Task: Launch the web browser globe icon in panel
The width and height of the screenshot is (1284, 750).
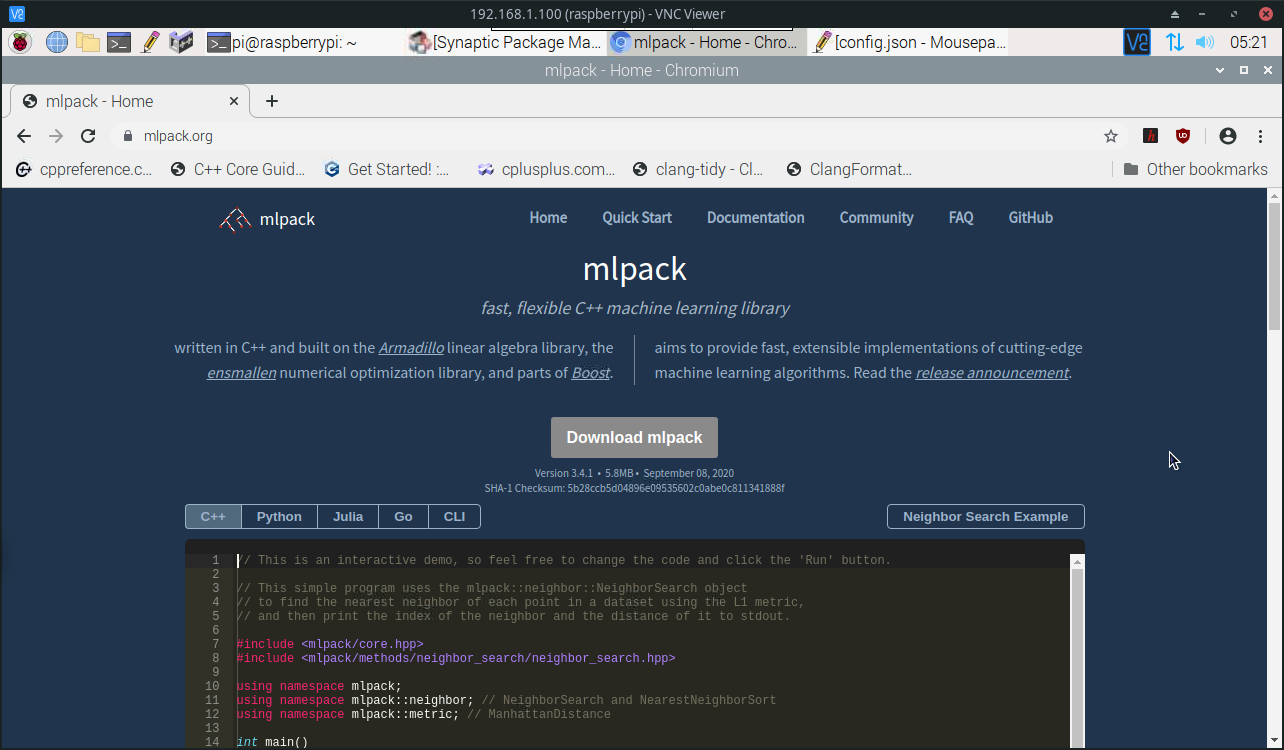Action: tap(57, 42)
